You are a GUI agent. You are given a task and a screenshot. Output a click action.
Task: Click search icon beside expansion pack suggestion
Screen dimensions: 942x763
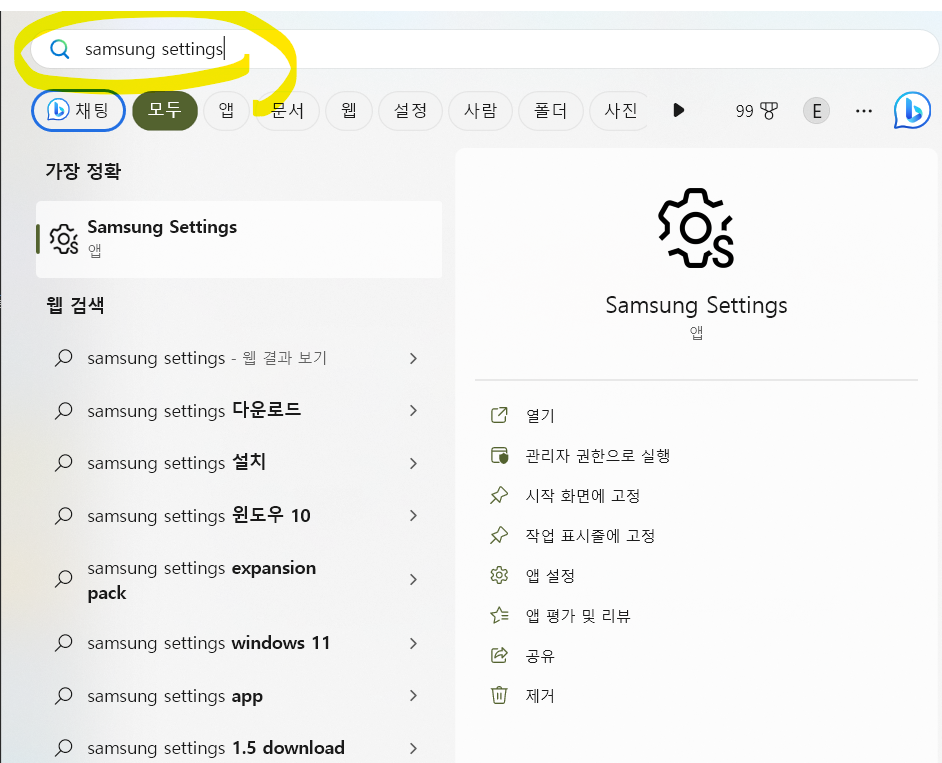pos(63,579)
